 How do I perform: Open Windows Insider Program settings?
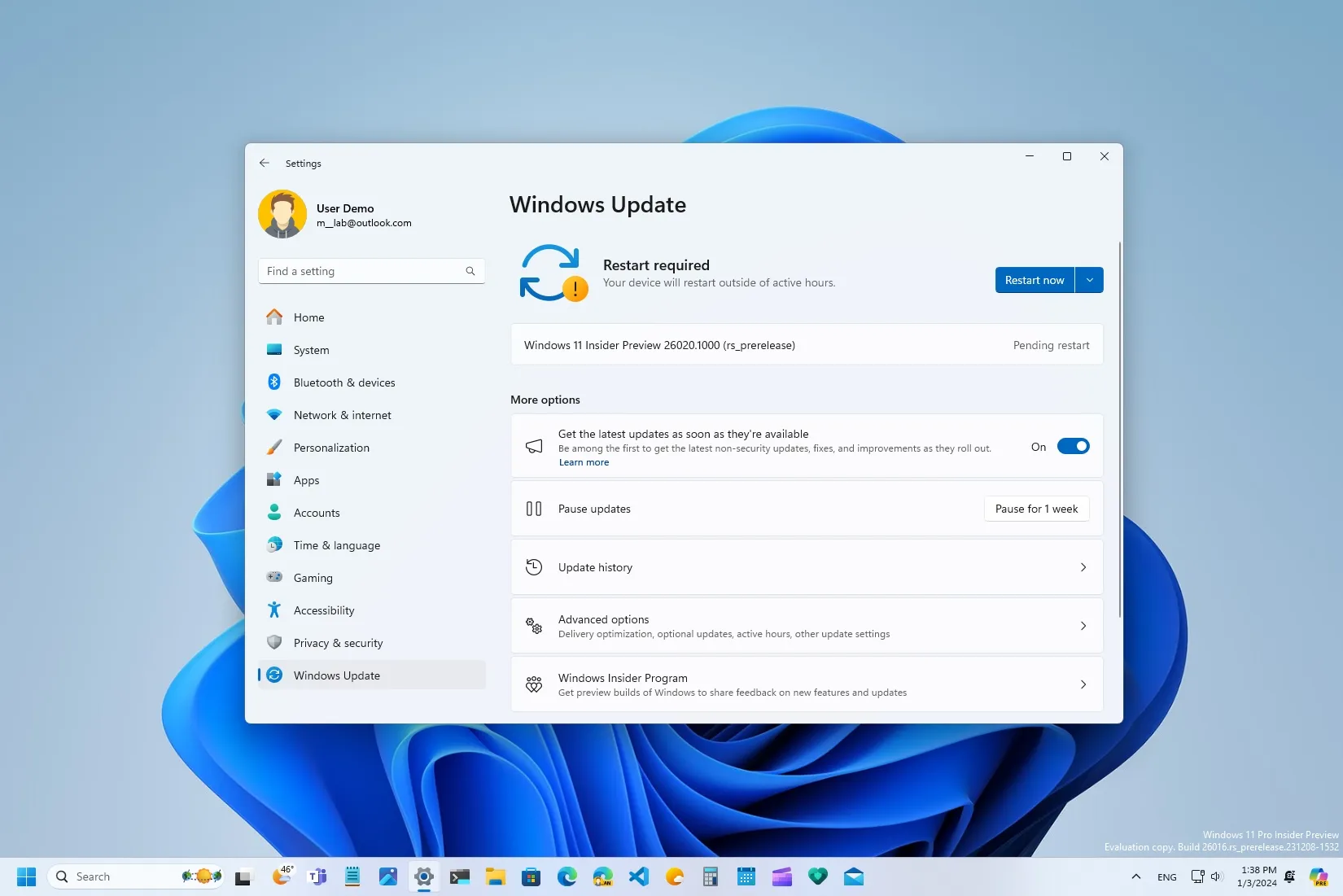click(807, 684)
